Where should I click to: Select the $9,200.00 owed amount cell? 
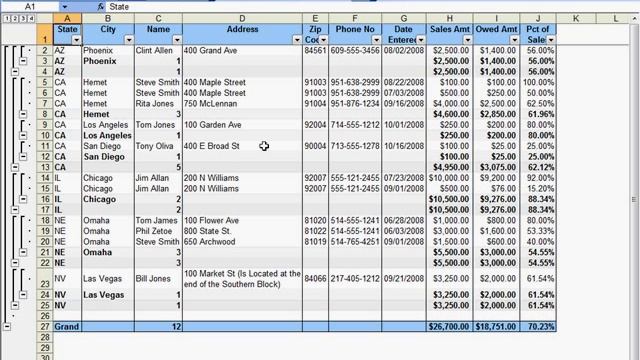tap(496, 178)
